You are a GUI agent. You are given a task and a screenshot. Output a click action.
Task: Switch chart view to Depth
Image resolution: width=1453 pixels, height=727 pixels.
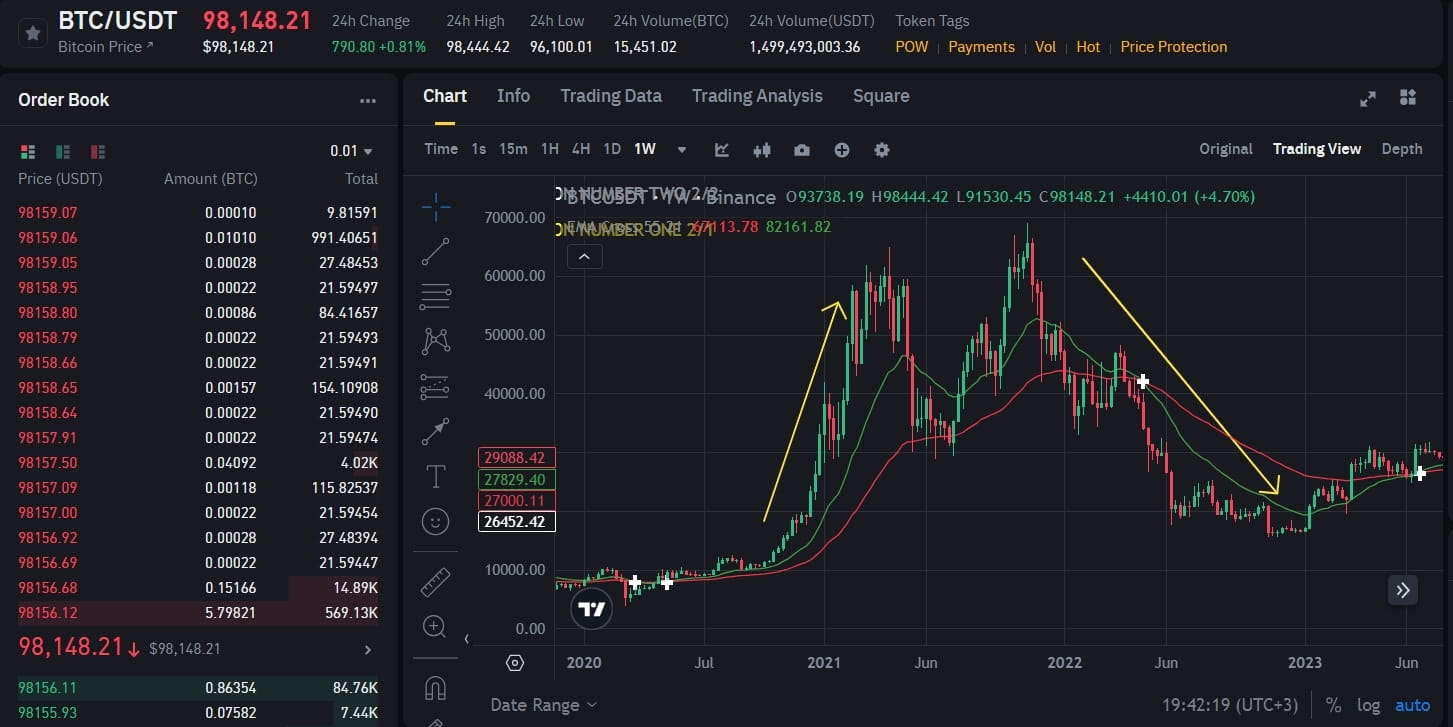point(1401,149)
